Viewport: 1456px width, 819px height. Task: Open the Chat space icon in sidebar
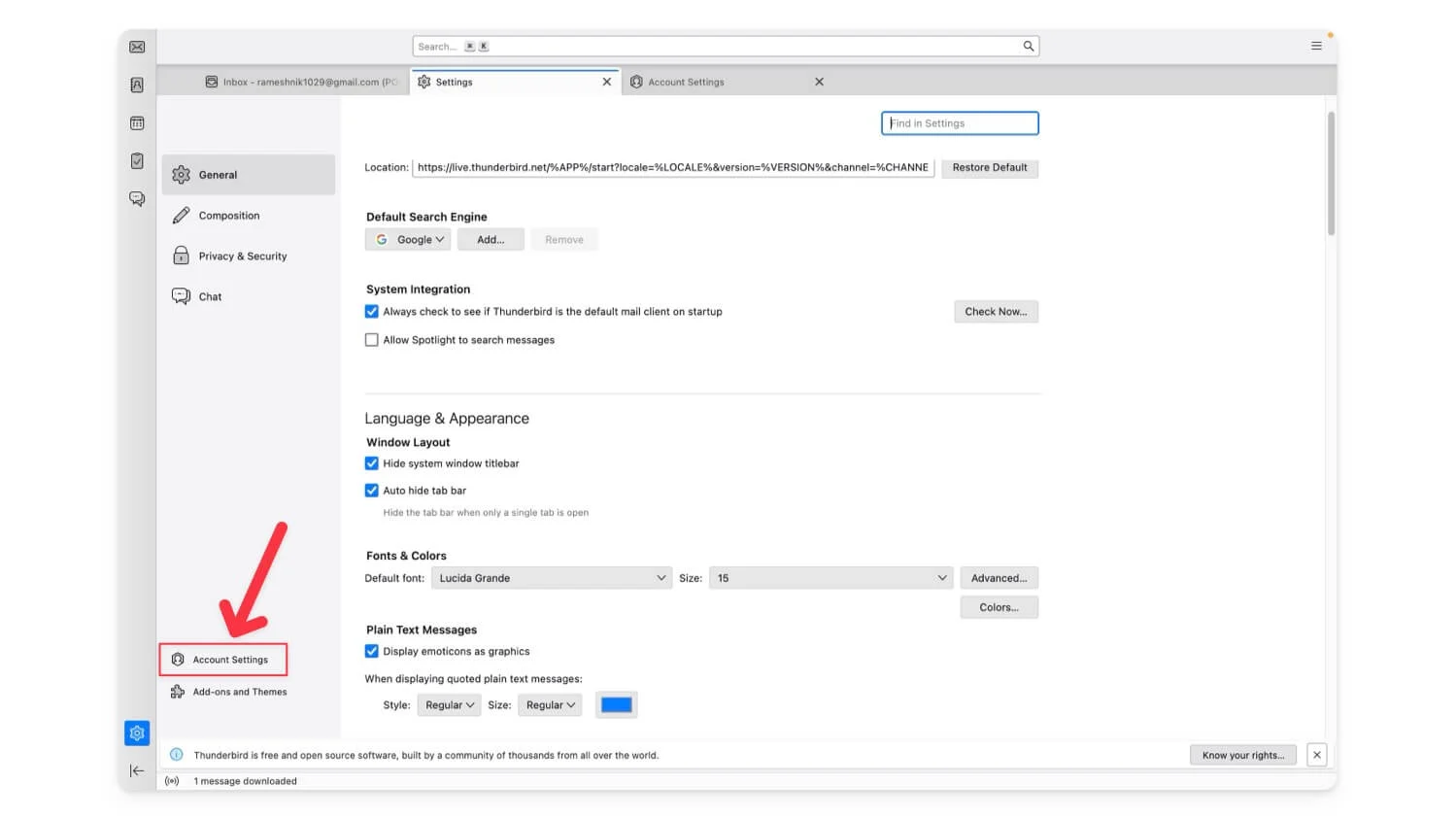click(x=137, y=199)
